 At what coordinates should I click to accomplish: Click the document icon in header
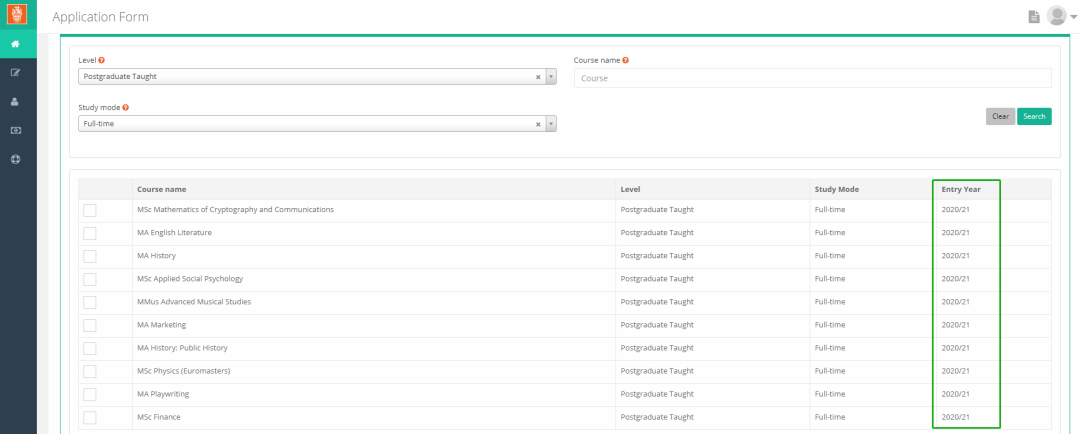pos(1033,17)
